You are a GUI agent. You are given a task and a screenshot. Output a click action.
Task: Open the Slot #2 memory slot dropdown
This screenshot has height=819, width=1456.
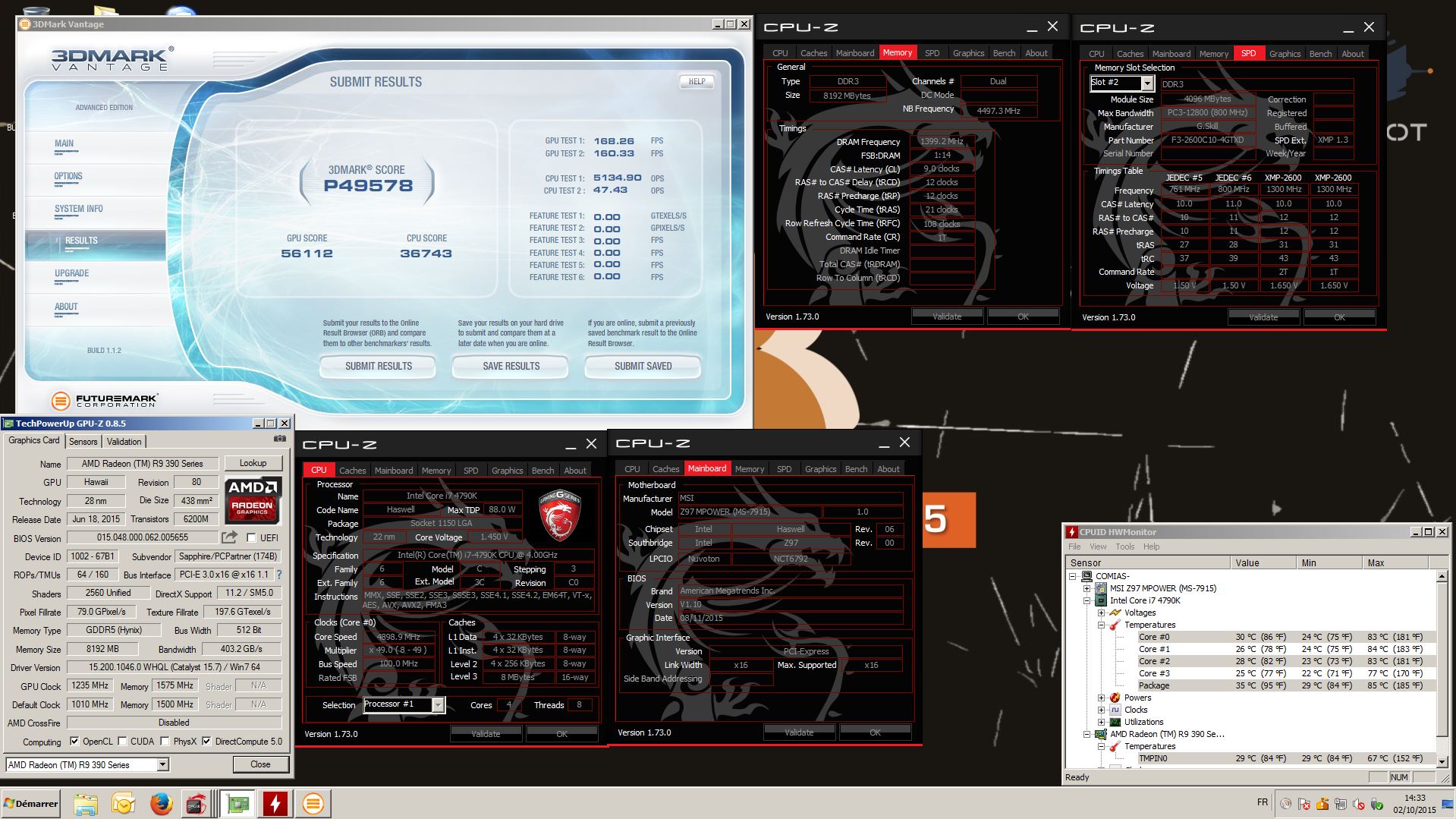pyautogui.click(x=1147, y=83)
